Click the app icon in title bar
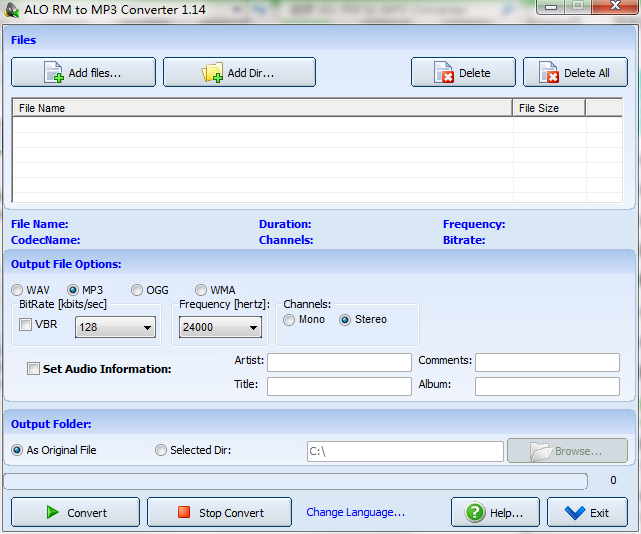This screenshot has height=534, width=641. [x=11, y=10]
